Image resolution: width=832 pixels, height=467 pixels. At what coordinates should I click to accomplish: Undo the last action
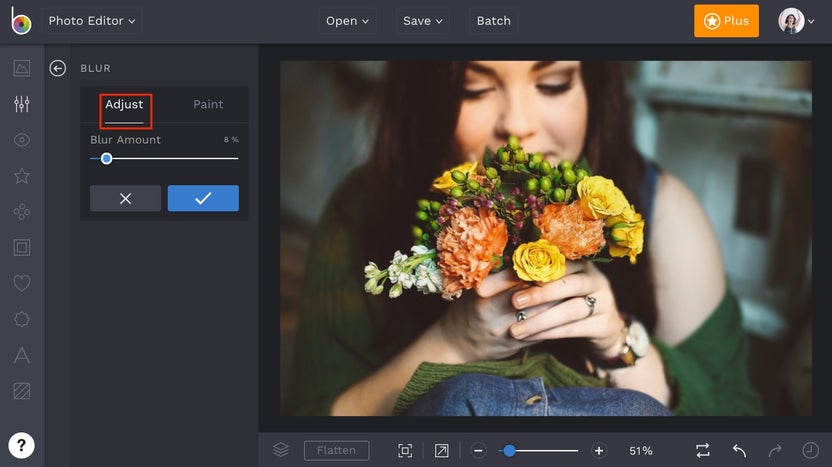pyautogui.click(x=739, y=451)
